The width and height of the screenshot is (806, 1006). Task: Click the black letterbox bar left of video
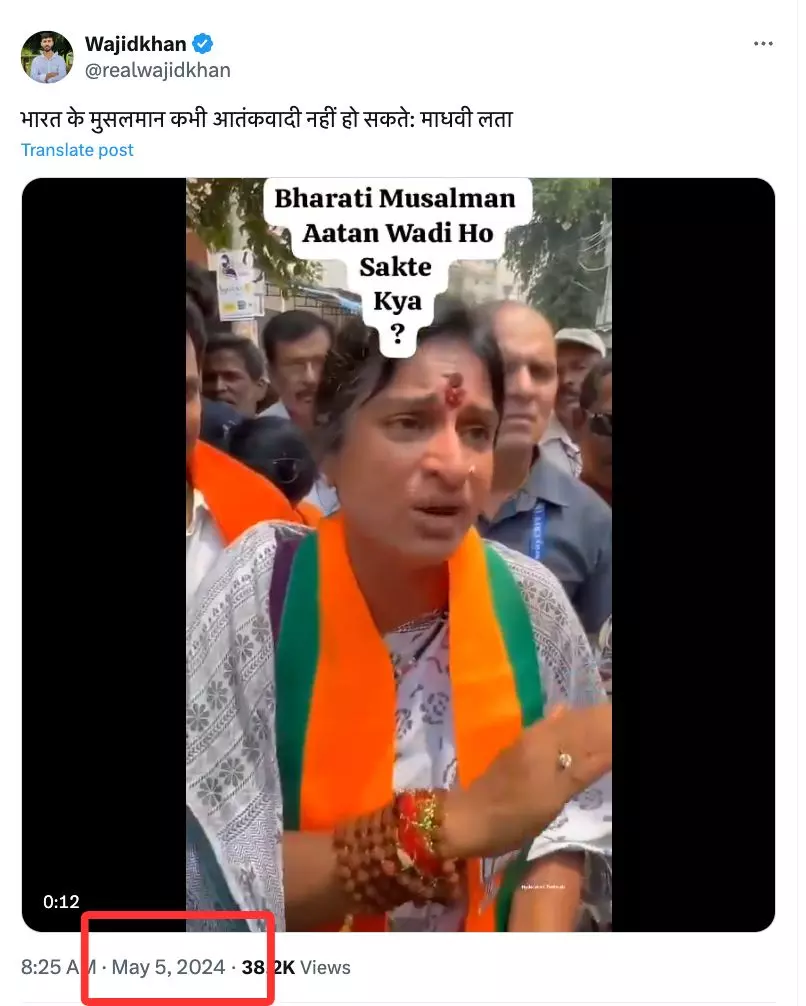104,554
